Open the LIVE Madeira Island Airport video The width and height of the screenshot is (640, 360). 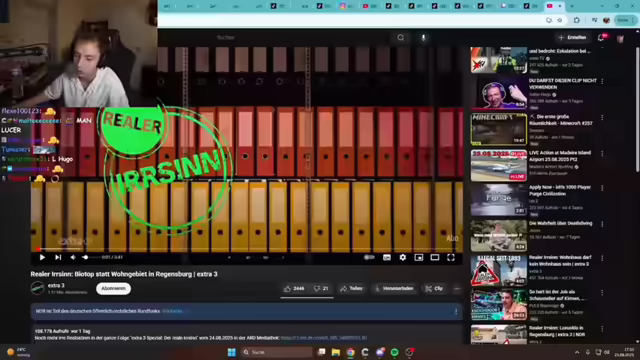pyautogui.click(x=498, y=165)
